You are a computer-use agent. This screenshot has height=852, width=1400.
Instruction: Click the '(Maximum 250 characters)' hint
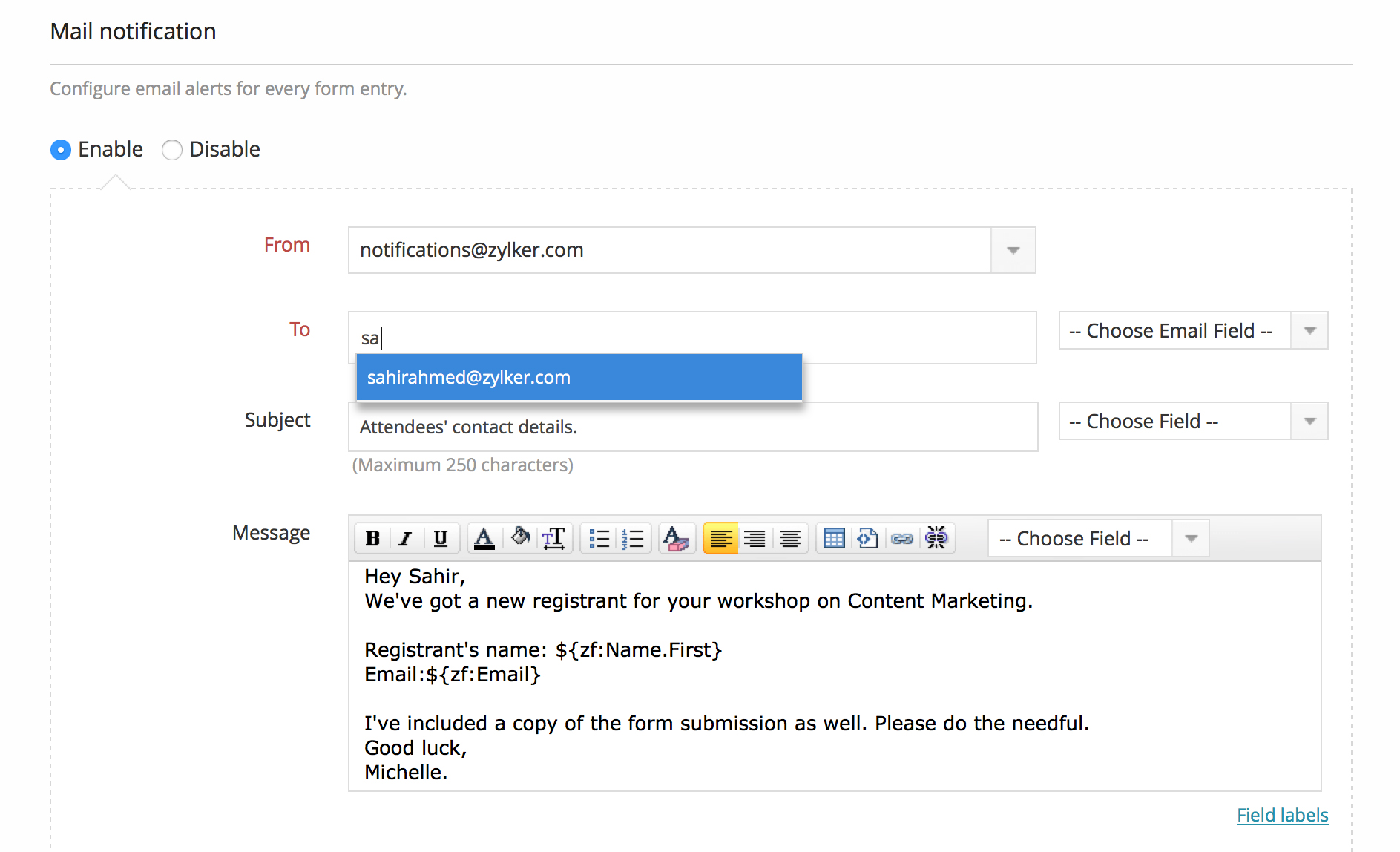[462, 465]
